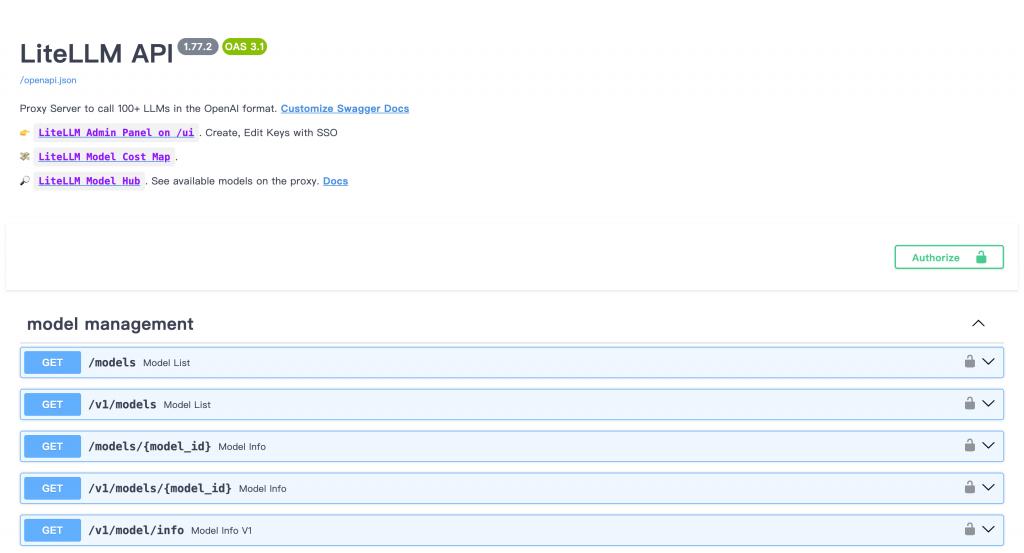Click the Authorize button
Image resolution: width=1024 pixels, height=553 pixels.
tap(949, 257)
